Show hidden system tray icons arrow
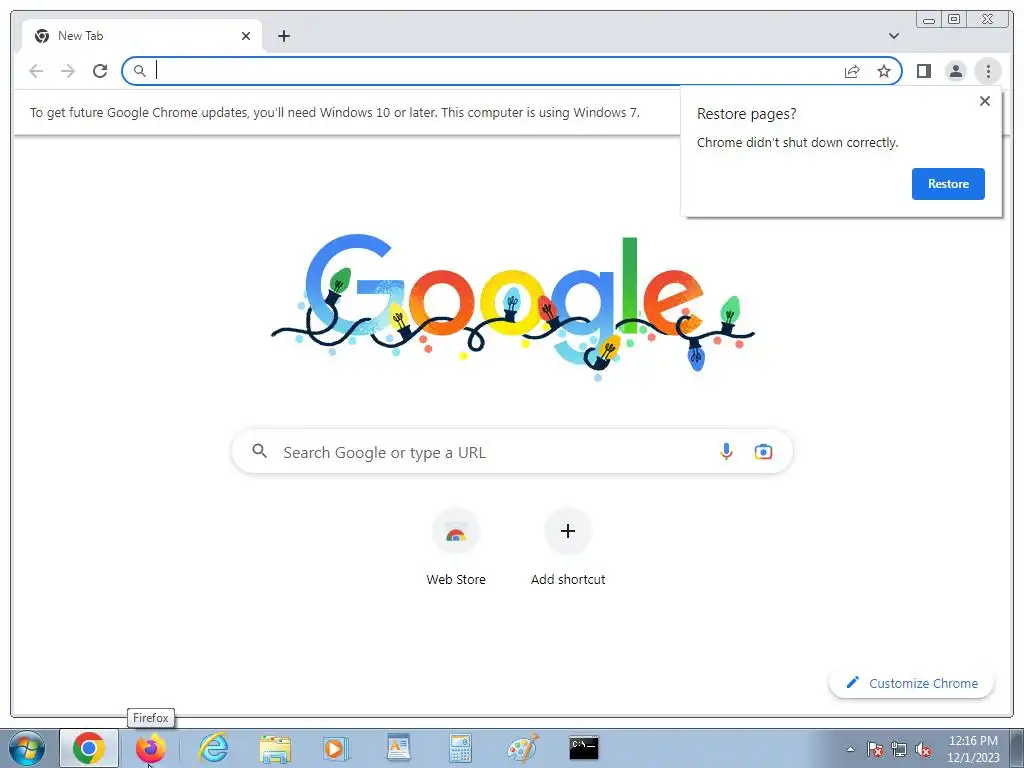The height and width of the screenshot is (768, 1024). pyautogui.click(x=850, y=749)
